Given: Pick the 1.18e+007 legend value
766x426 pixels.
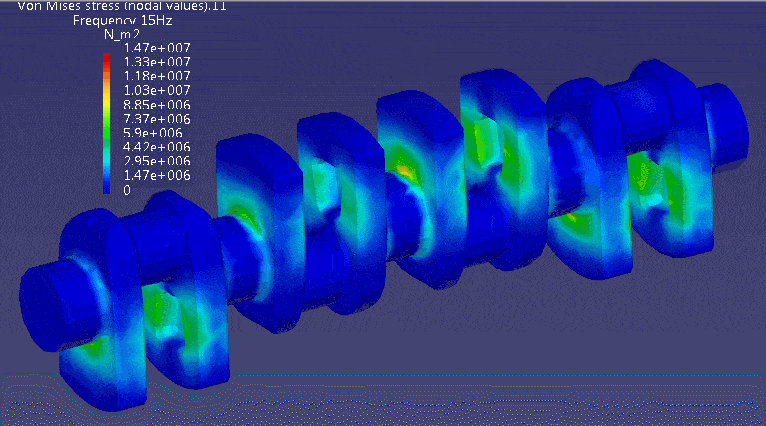Looking at the screenshot, I should (156, 76).
